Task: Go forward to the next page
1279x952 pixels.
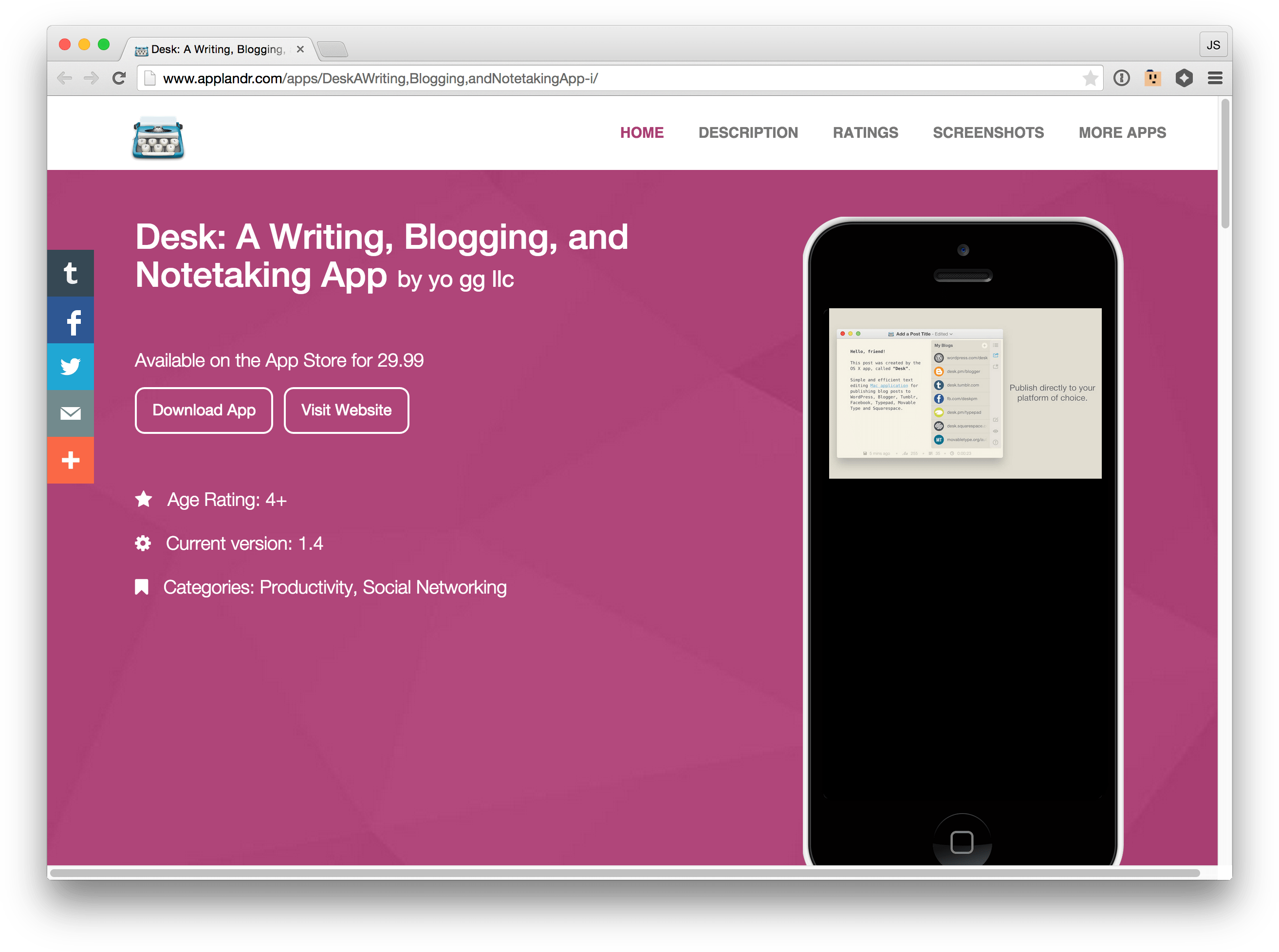Action: click(x=91, y=78)
